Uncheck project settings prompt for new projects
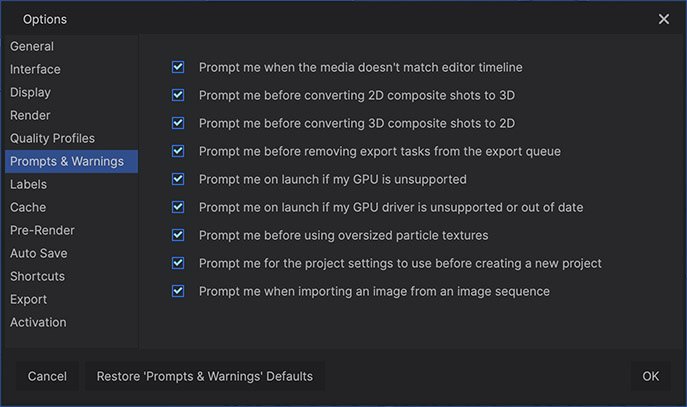 (178, 263)
